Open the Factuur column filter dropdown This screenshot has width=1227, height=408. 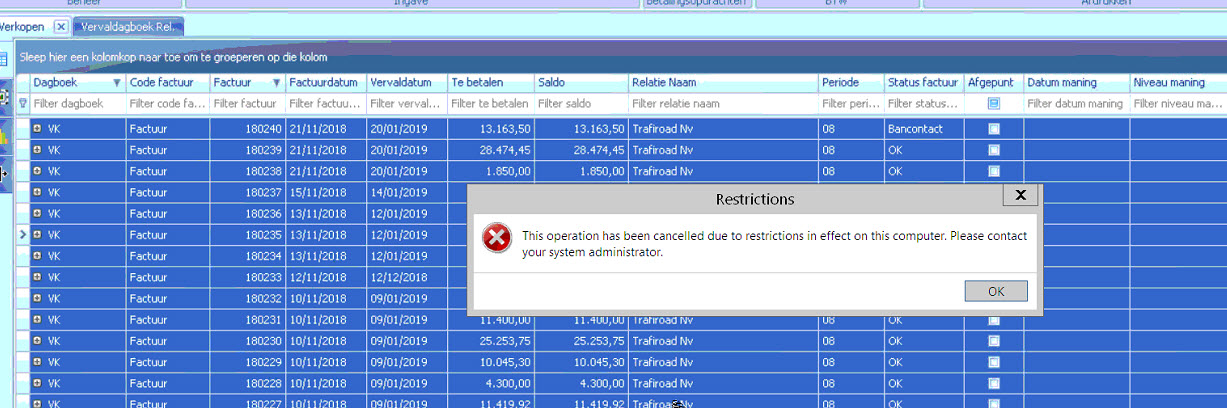click(x=276, y=83)
